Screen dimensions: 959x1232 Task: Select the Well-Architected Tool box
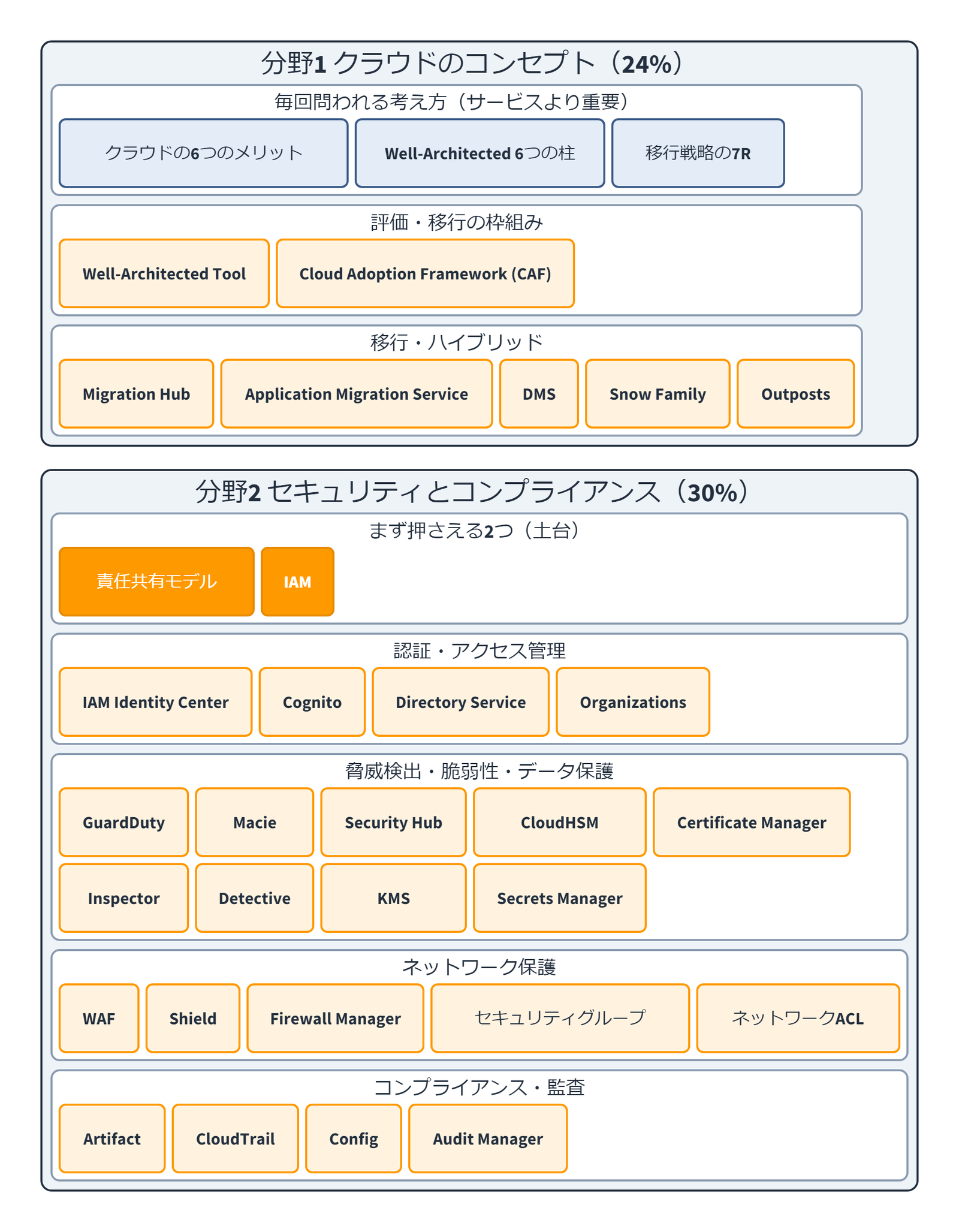[164, 273]
